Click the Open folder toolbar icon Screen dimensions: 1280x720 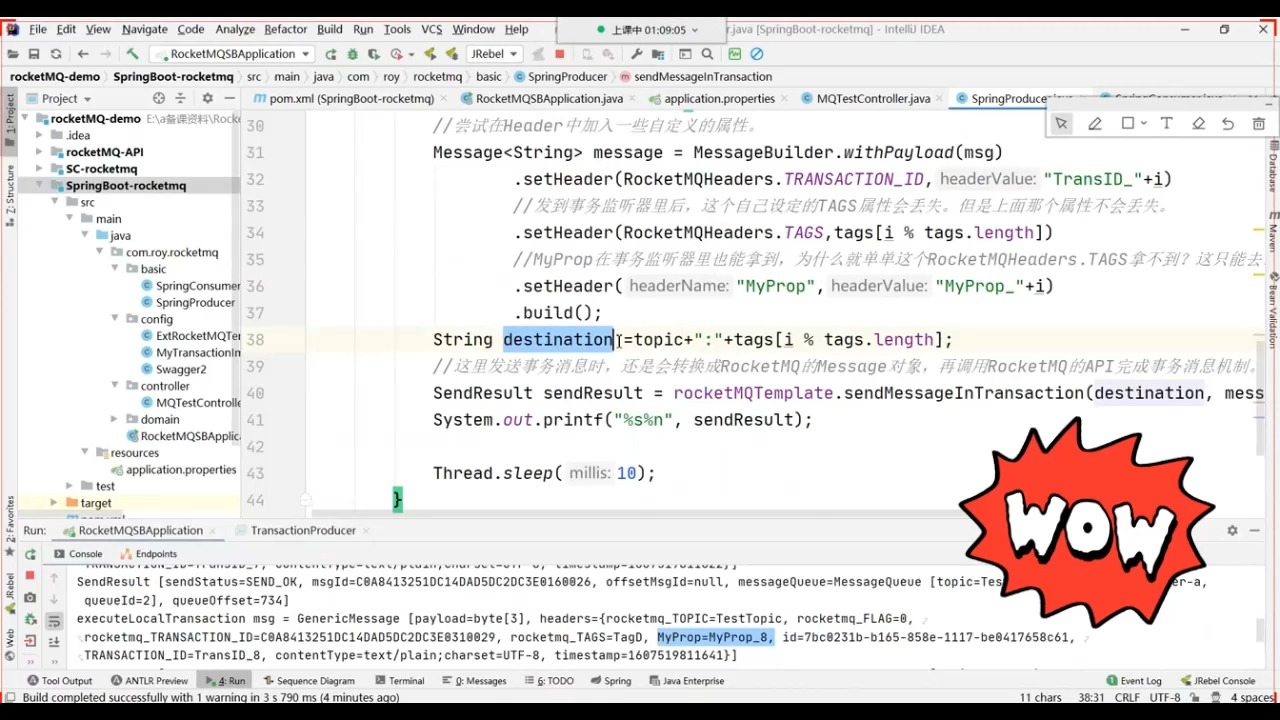tap(12, 54)
